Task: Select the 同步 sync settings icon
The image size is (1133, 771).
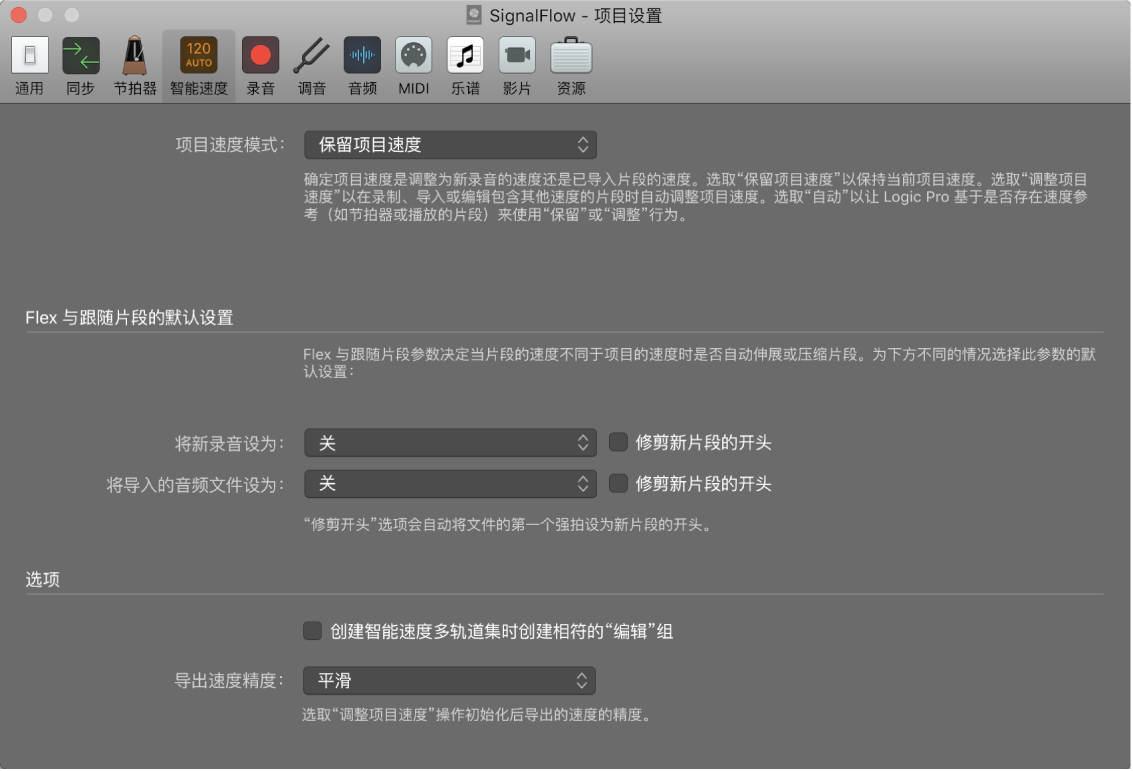Action: pyautogui.click(x=80, y=62)
